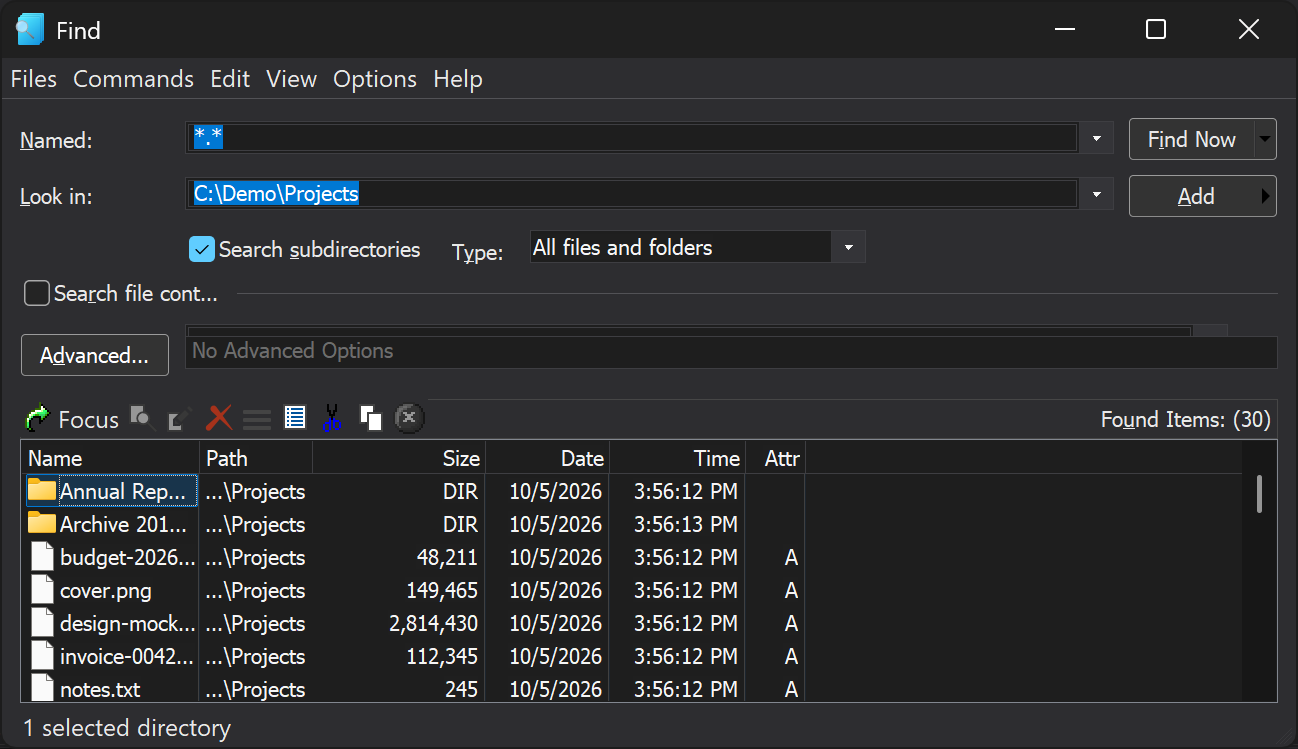Viewport: 1298px width, 749px height.
Task: Click the file icon of the invoice-0042 row
Action: 42,656
